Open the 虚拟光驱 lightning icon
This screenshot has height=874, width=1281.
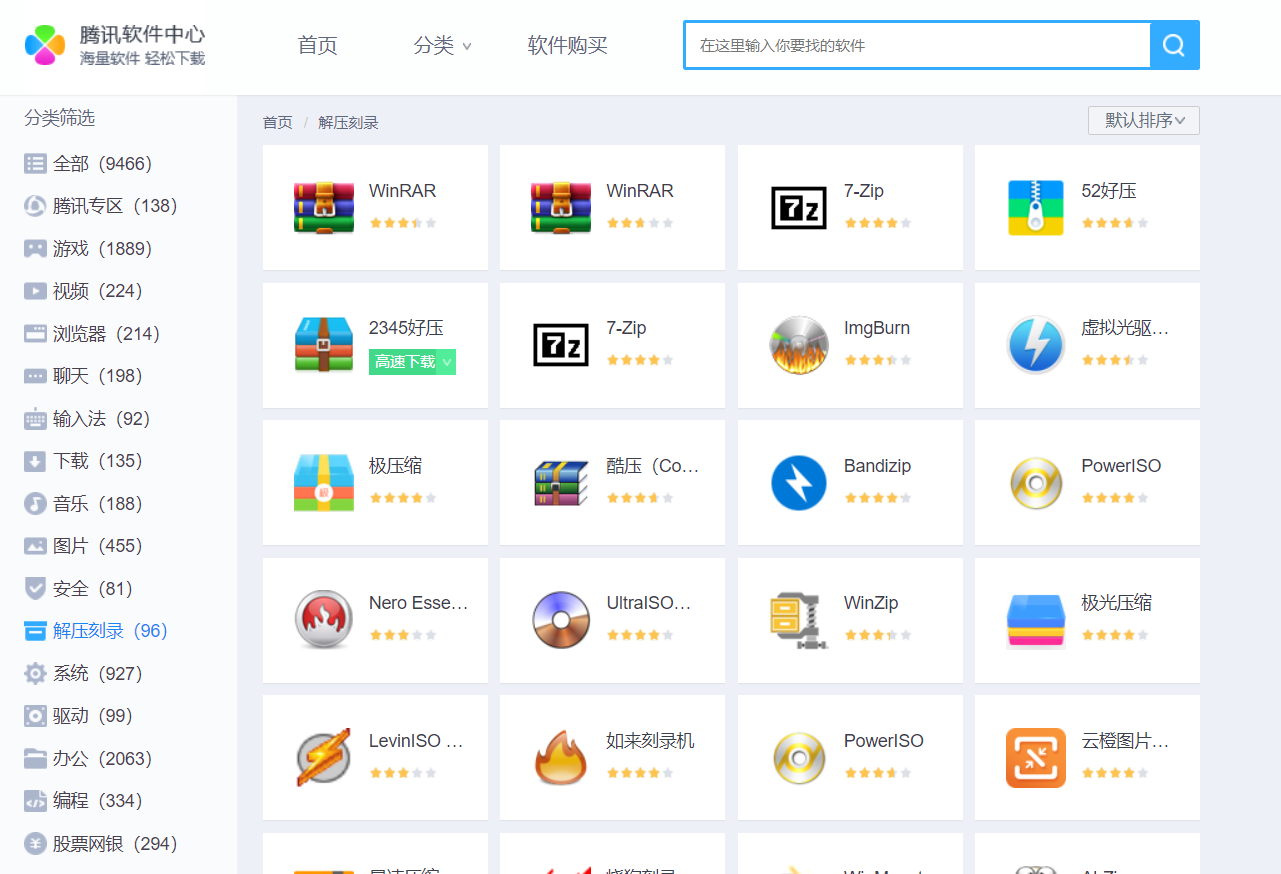[1036, 345]
